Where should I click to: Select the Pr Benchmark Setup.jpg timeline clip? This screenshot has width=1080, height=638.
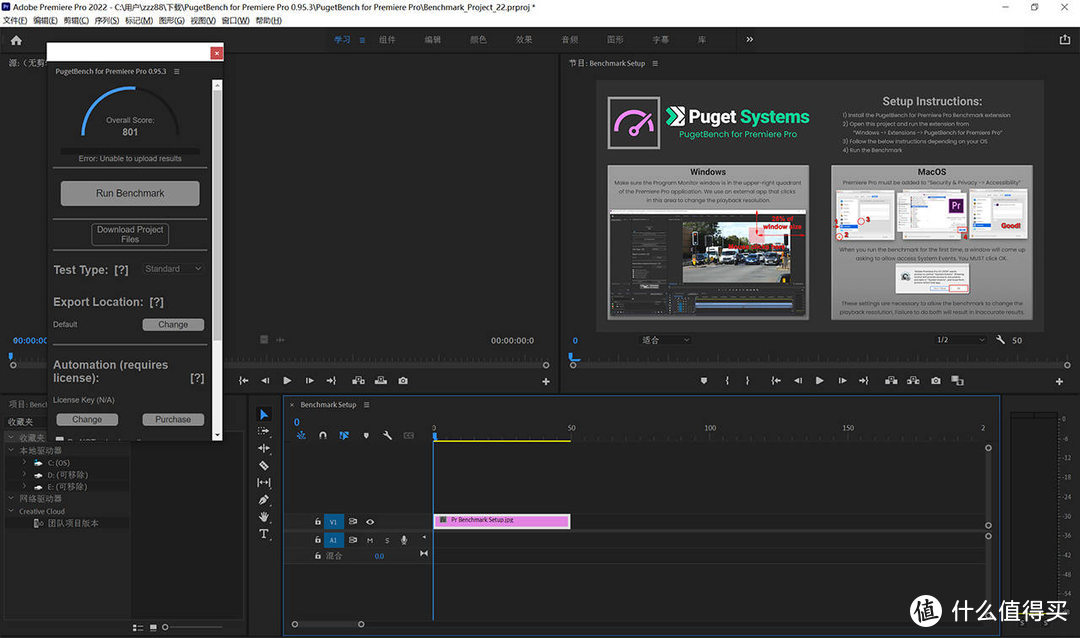tap(501, 521)
